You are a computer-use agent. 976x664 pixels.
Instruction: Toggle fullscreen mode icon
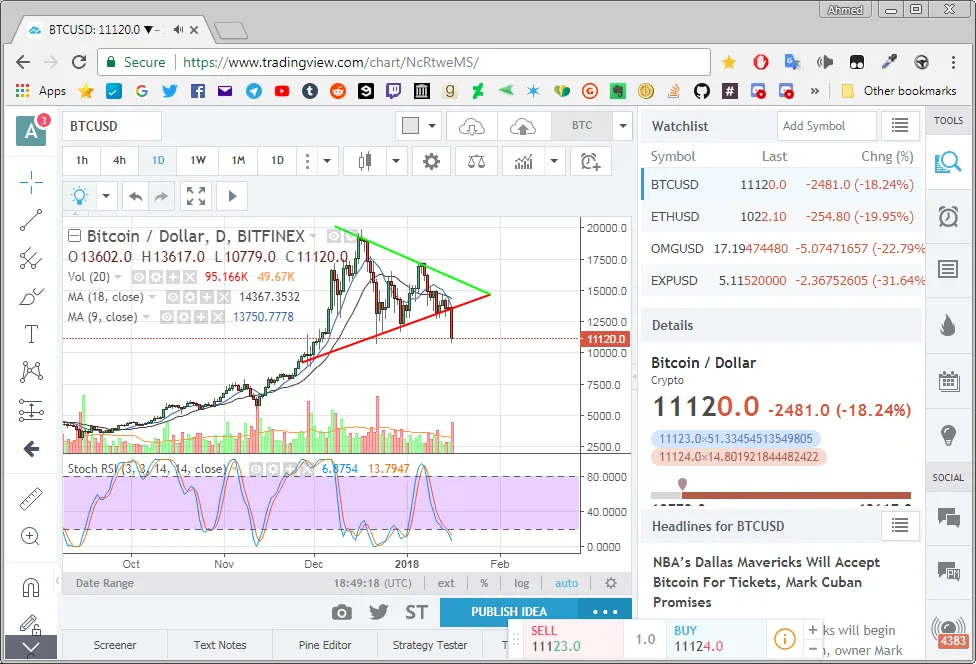click(196, 197)
